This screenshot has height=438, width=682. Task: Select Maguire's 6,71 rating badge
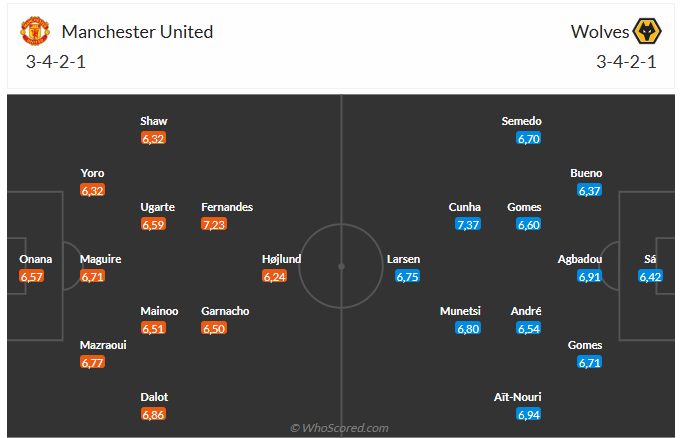pos(93,276)
